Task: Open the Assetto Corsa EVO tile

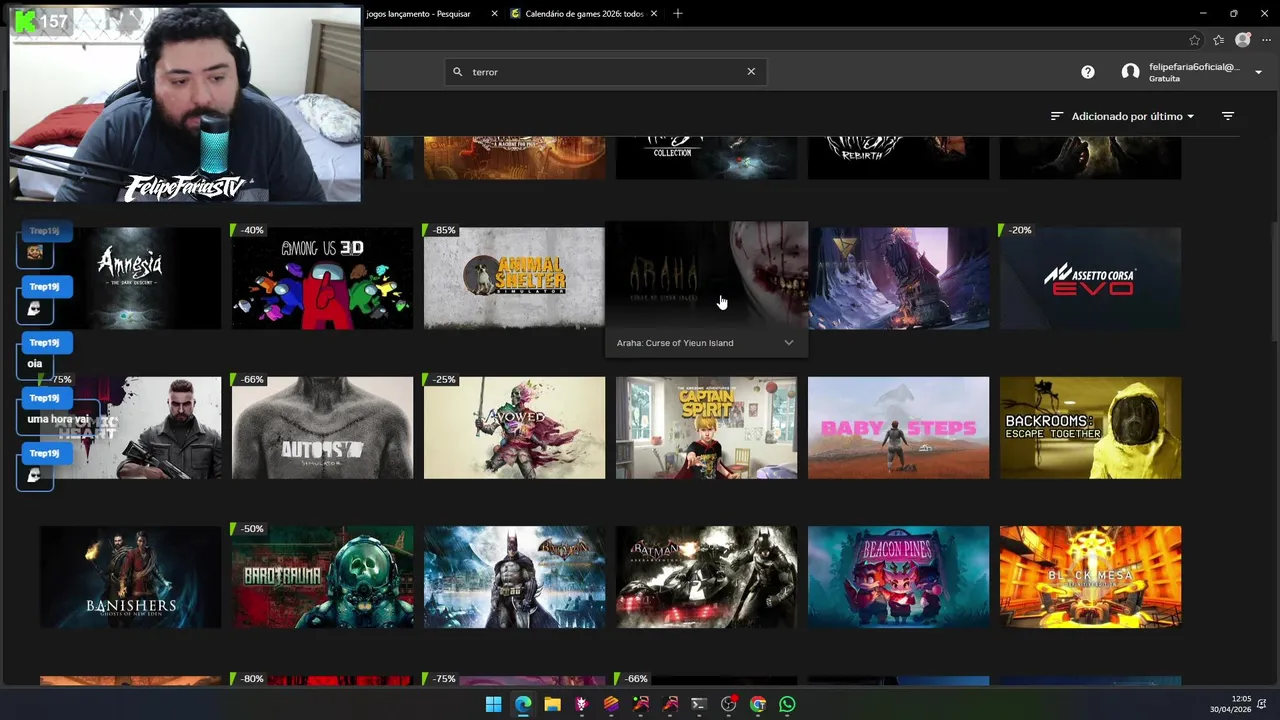Action: point(1090,278)
